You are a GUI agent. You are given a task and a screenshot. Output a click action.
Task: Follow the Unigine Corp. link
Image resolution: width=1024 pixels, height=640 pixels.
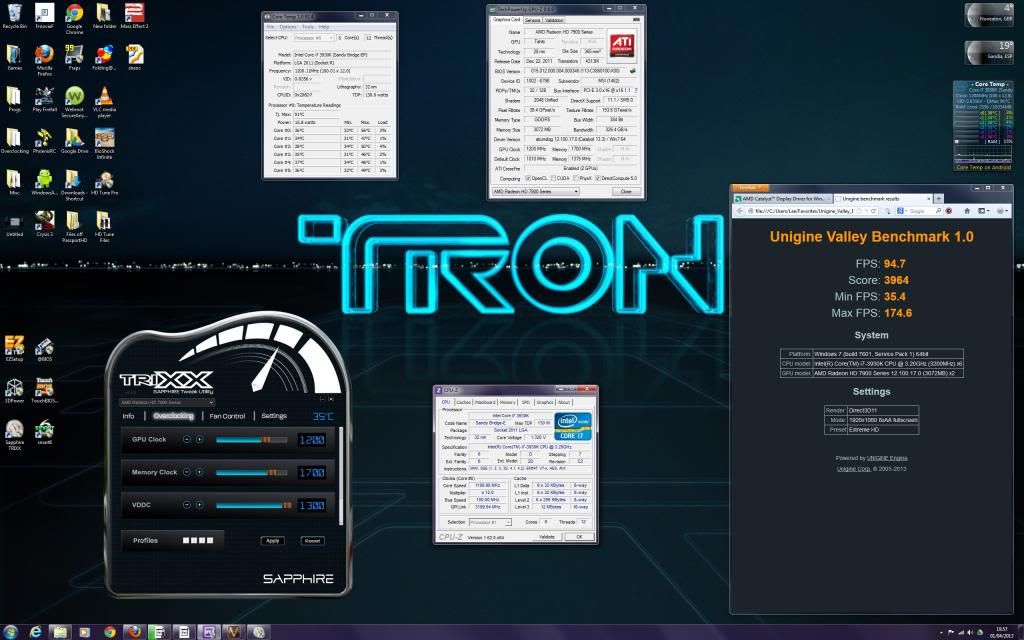pos(854,469)
